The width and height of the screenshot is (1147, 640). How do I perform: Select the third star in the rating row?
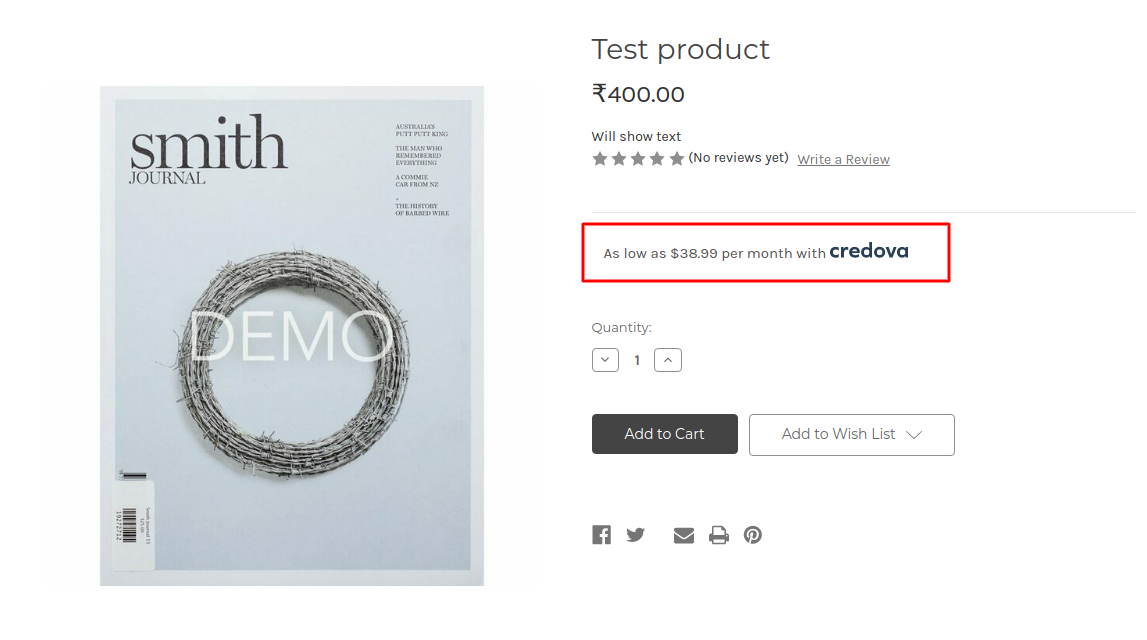coord(637,158)
